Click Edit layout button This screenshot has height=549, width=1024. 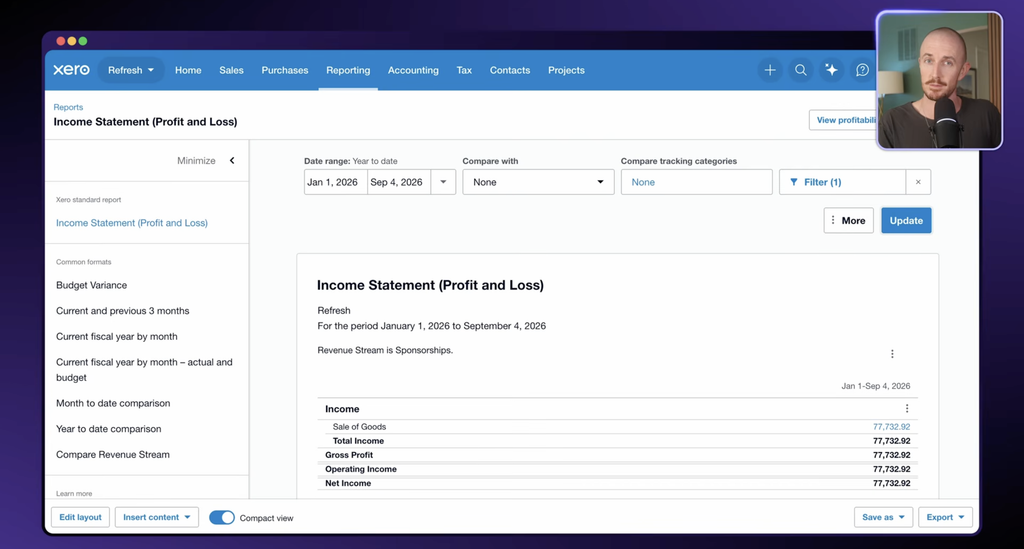pyautogui.click(x=80, y=517)
